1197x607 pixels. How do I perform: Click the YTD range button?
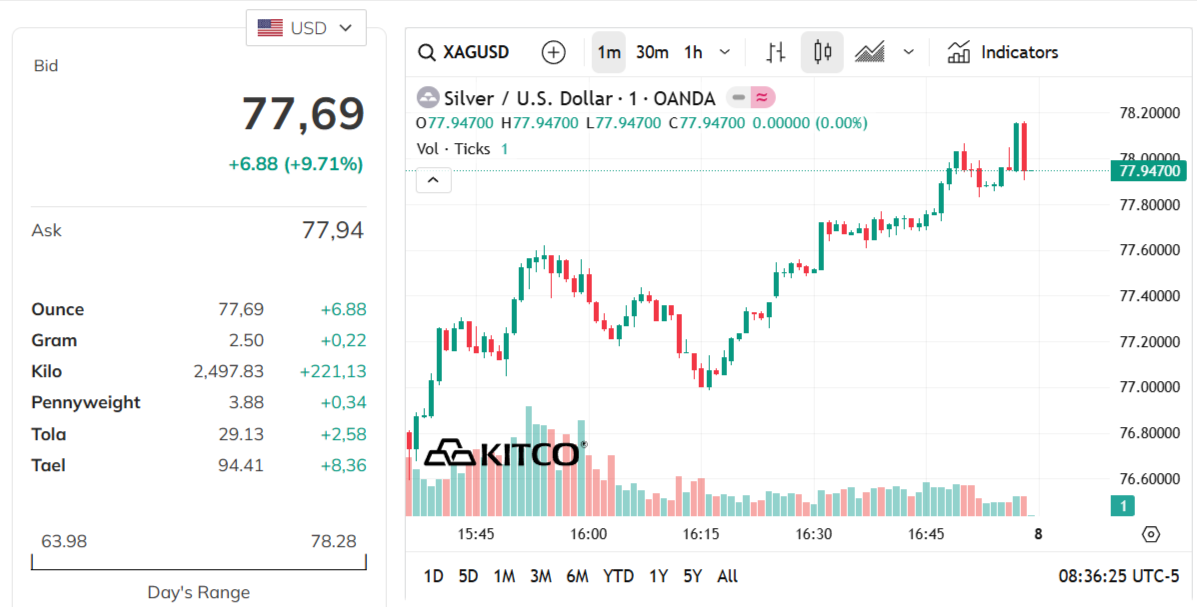(x=618, y=576)
